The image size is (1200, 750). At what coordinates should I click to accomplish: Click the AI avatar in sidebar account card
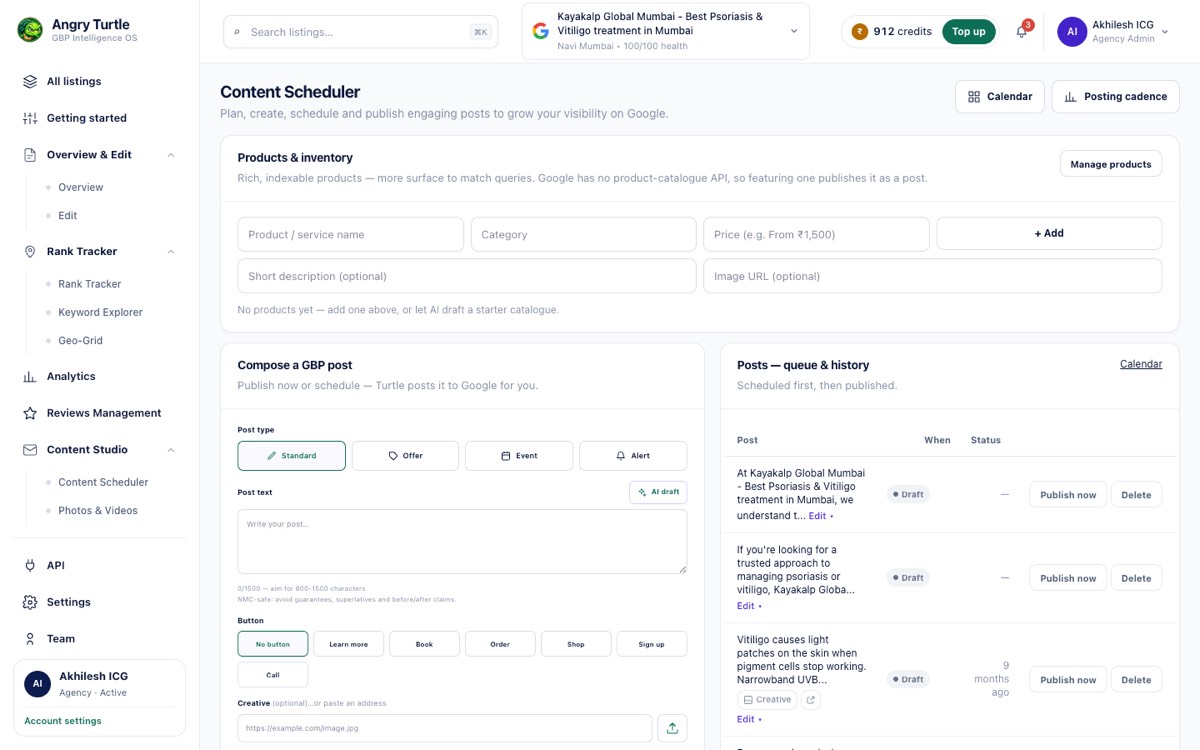click(38, 684)
